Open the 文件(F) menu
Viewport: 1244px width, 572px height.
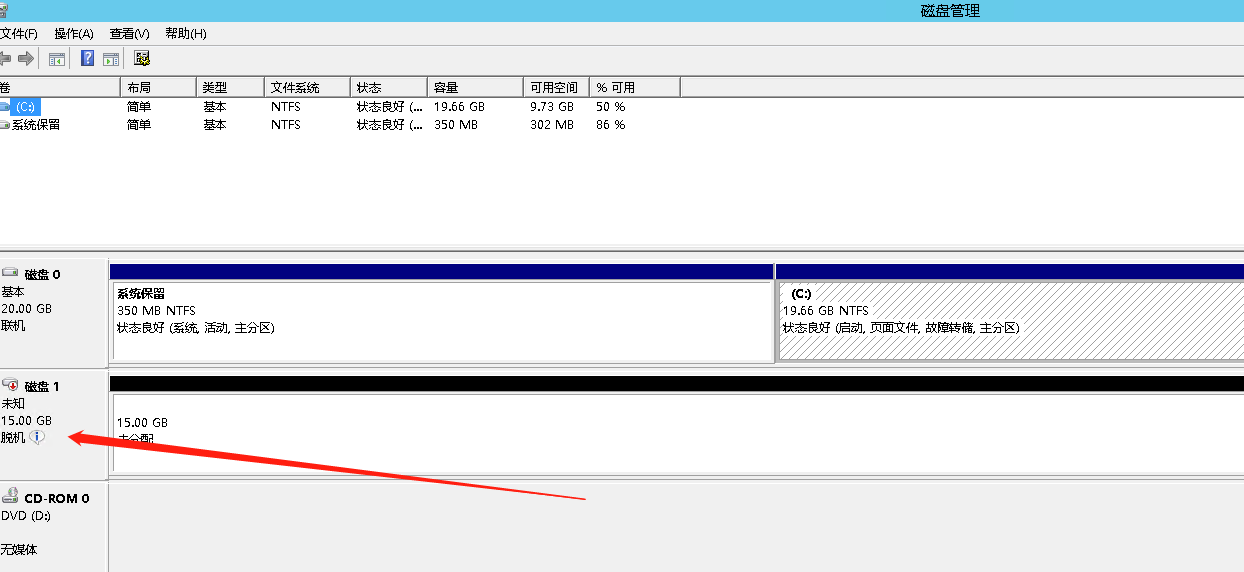[x=18, y=34]
